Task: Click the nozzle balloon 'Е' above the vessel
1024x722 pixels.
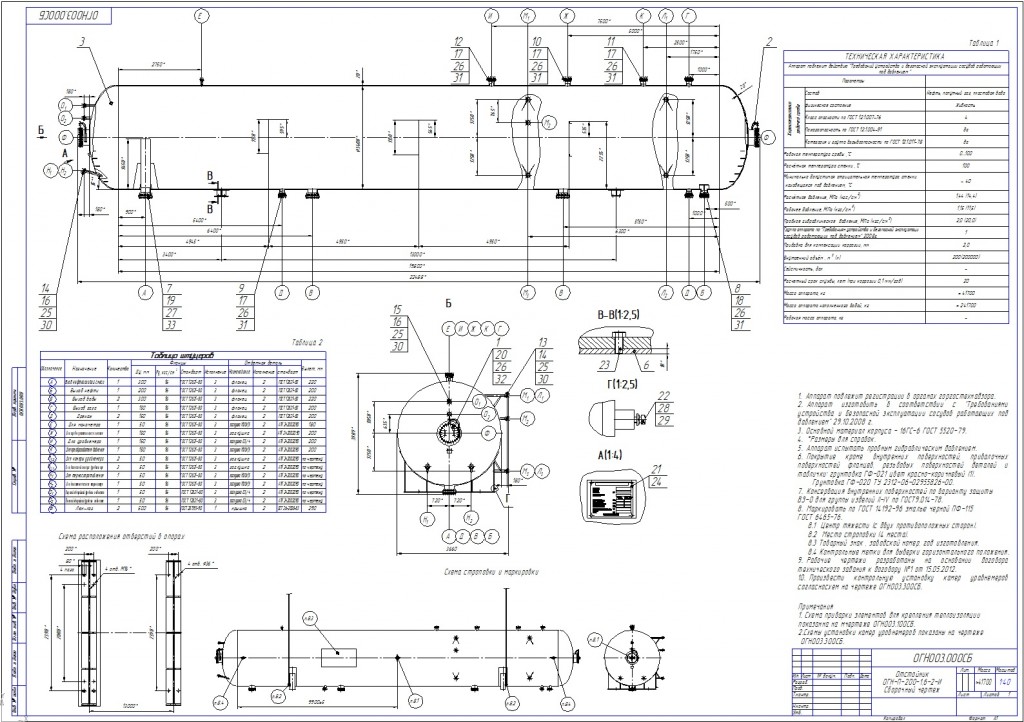Action: [x=200, y=16]
